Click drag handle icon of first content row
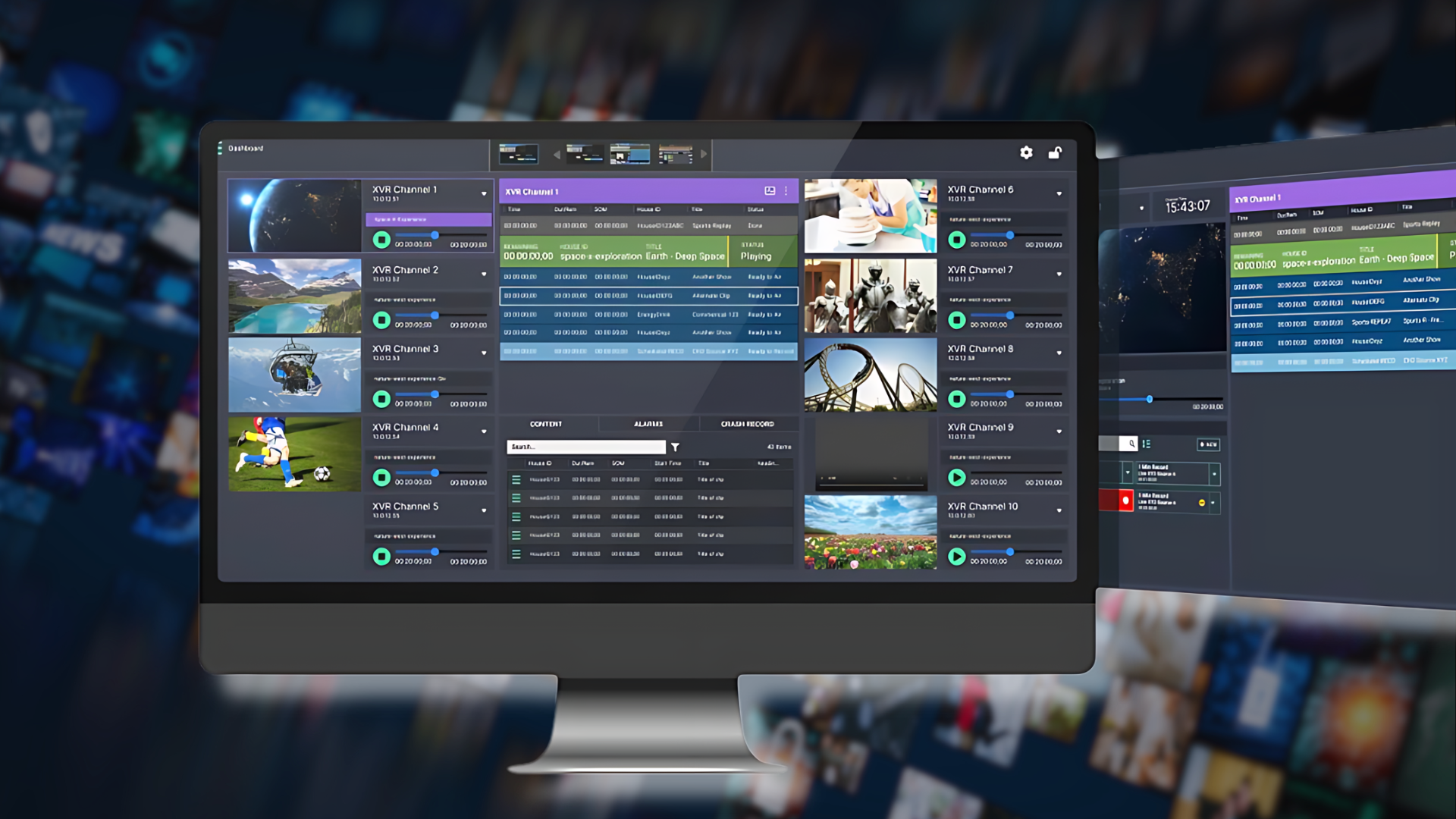The width and height of the screenshot is (1456, 819). (516, 480)
